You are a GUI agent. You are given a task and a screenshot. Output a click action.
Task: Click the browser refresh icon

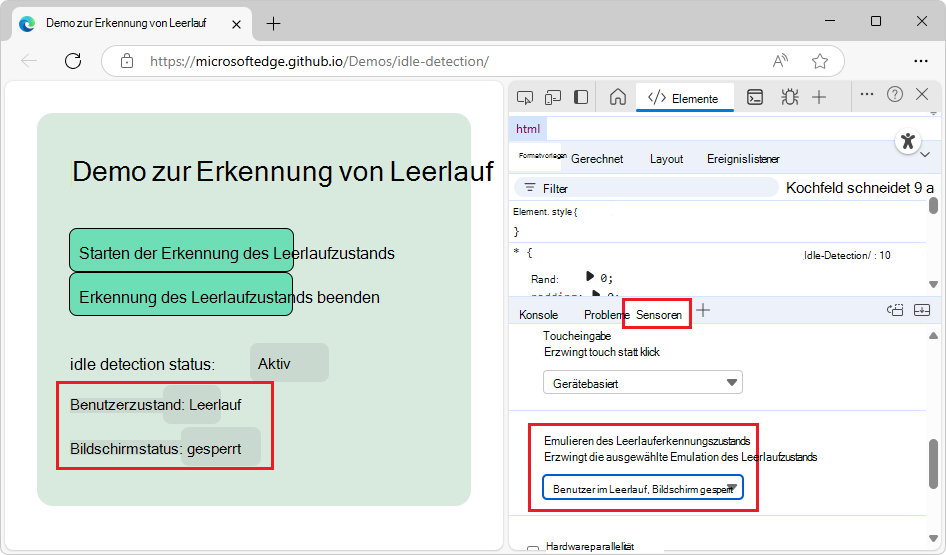pyautogui.click(x=73, y=61)
